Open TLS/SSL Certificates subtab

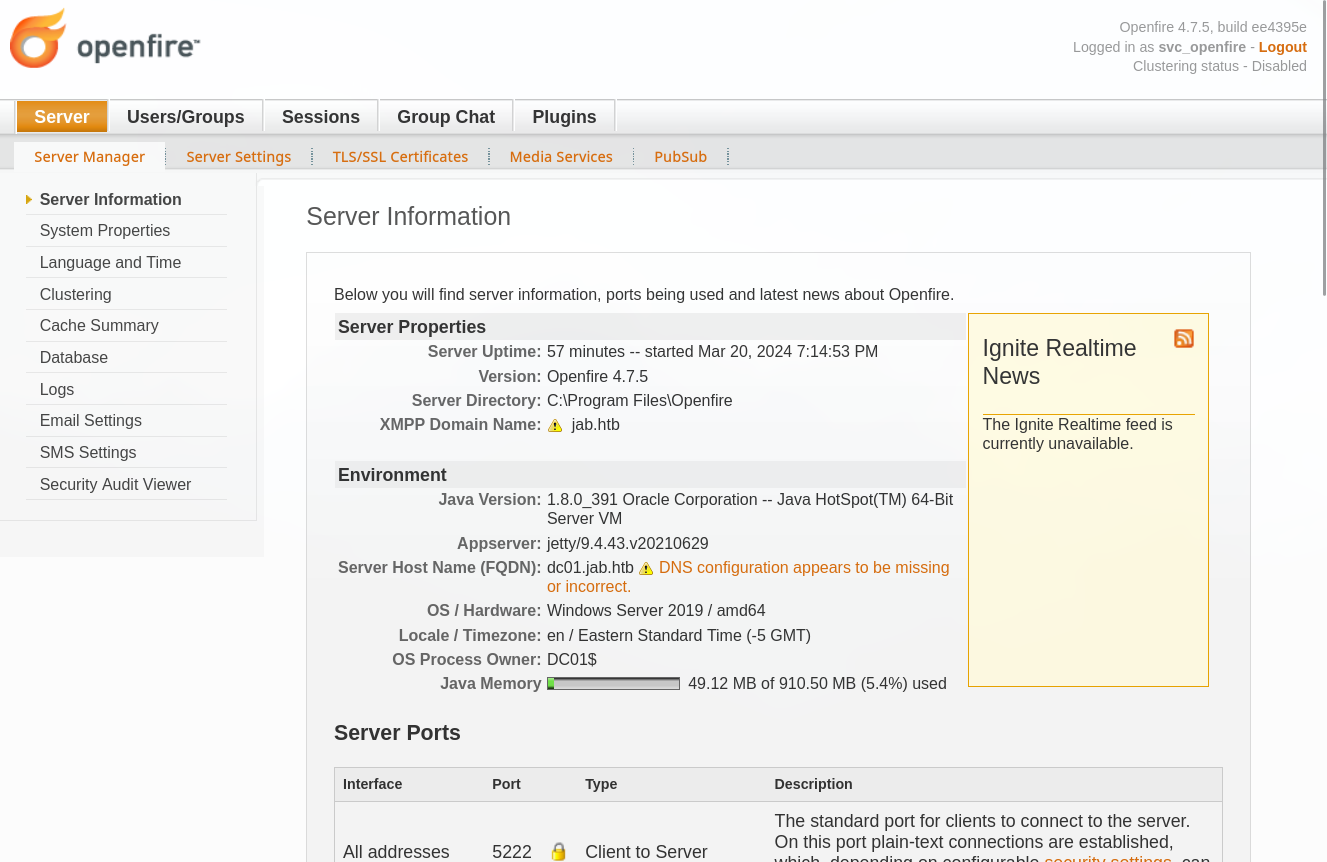[400, 157]
